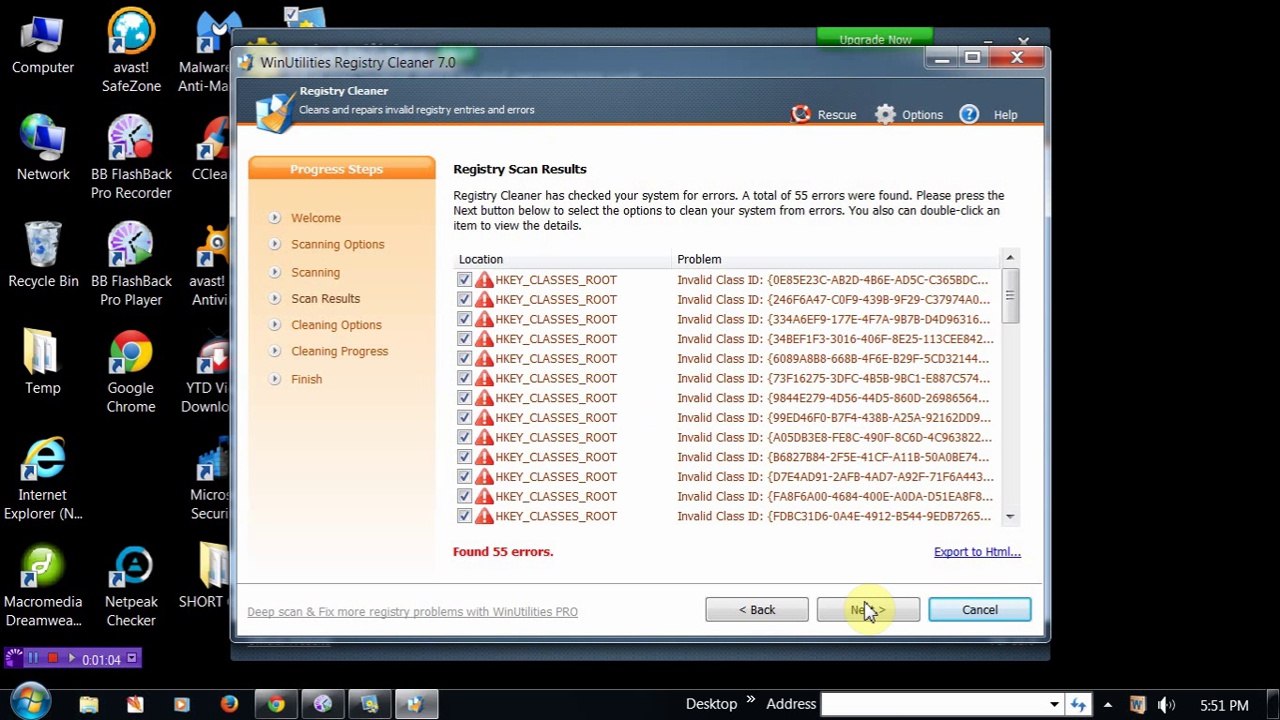Click address bar refresh/go arrows button
This screenshot has height=720, width=1280.
pos(1077,704)
